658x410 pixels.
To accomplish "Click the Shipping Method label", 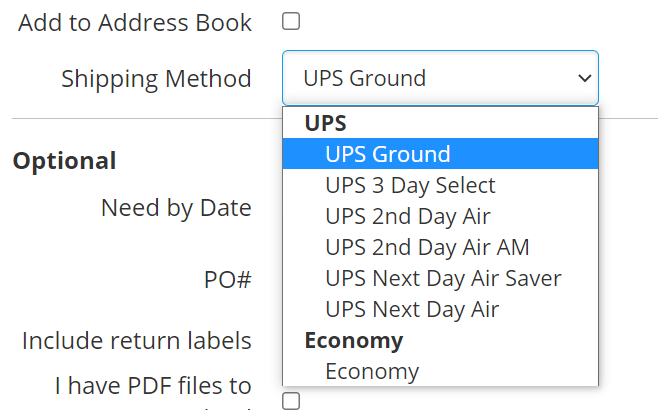I will [156, 79].
